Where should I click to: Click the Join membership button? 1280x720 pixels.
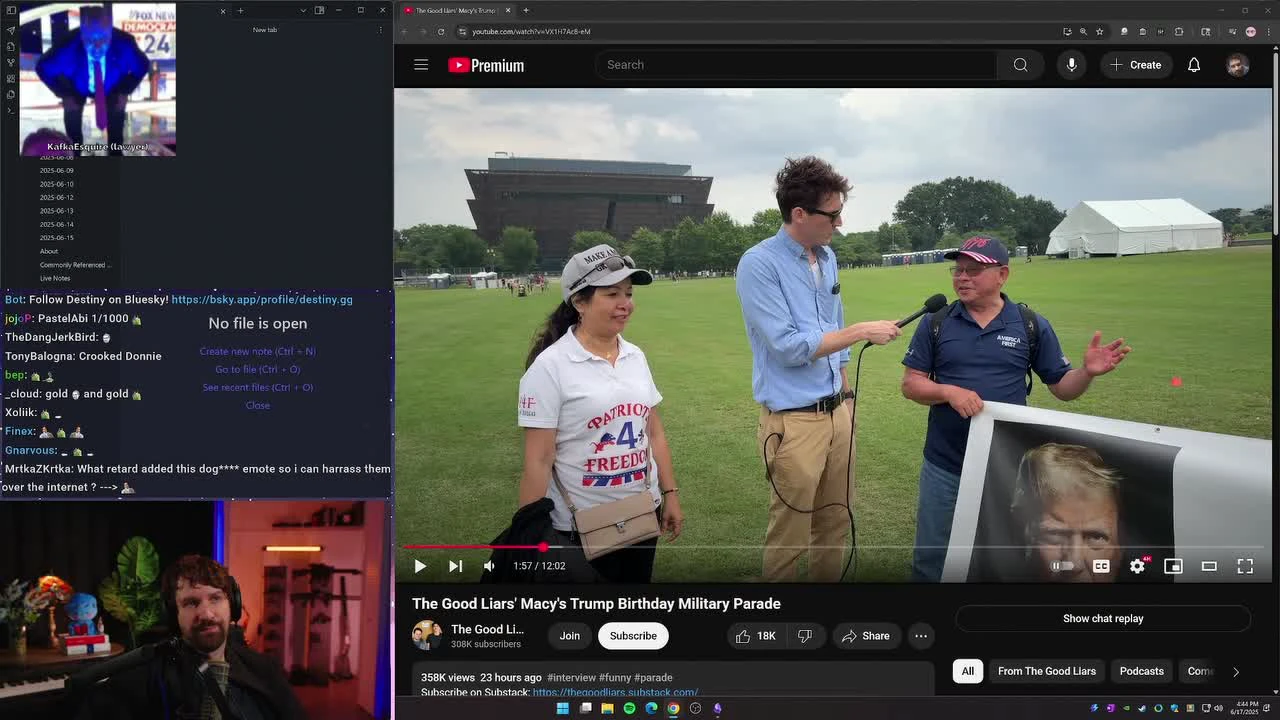click(569, 636)
